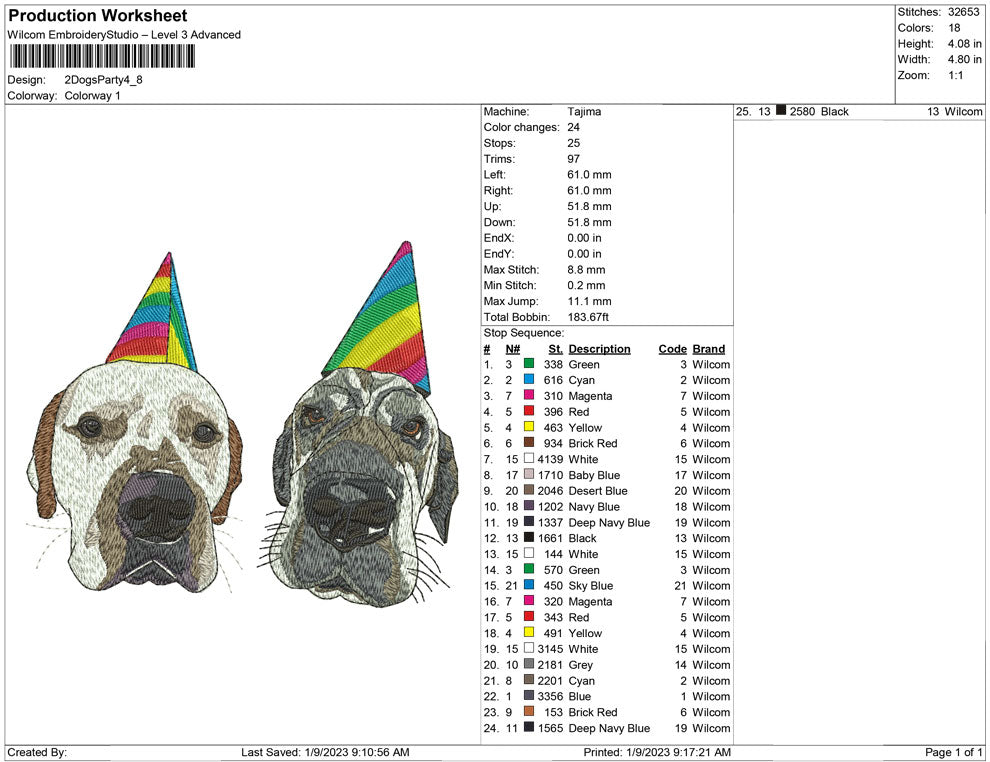Click the 'Last Saved: 1/9/2023 9:10:56 AM' text
Viewport: 990px width, 762px height.
[325, 752]
